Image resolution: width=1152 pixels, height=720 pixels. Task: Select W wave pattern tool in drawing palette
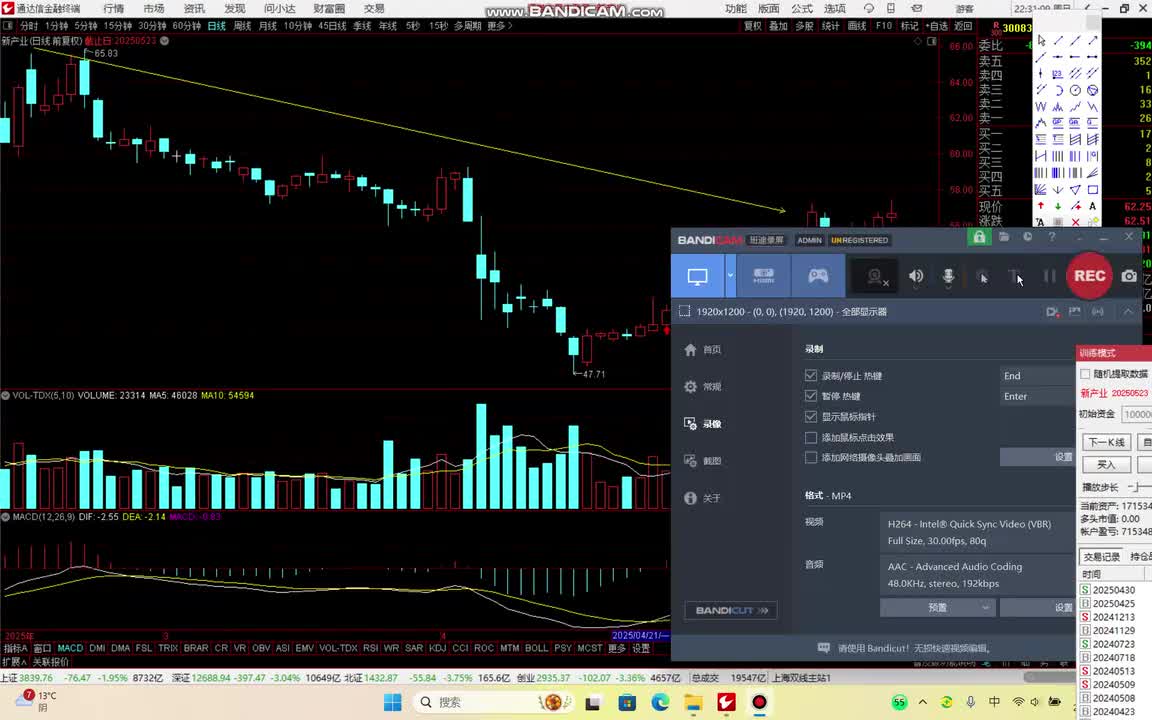(x=1041, y=107)
